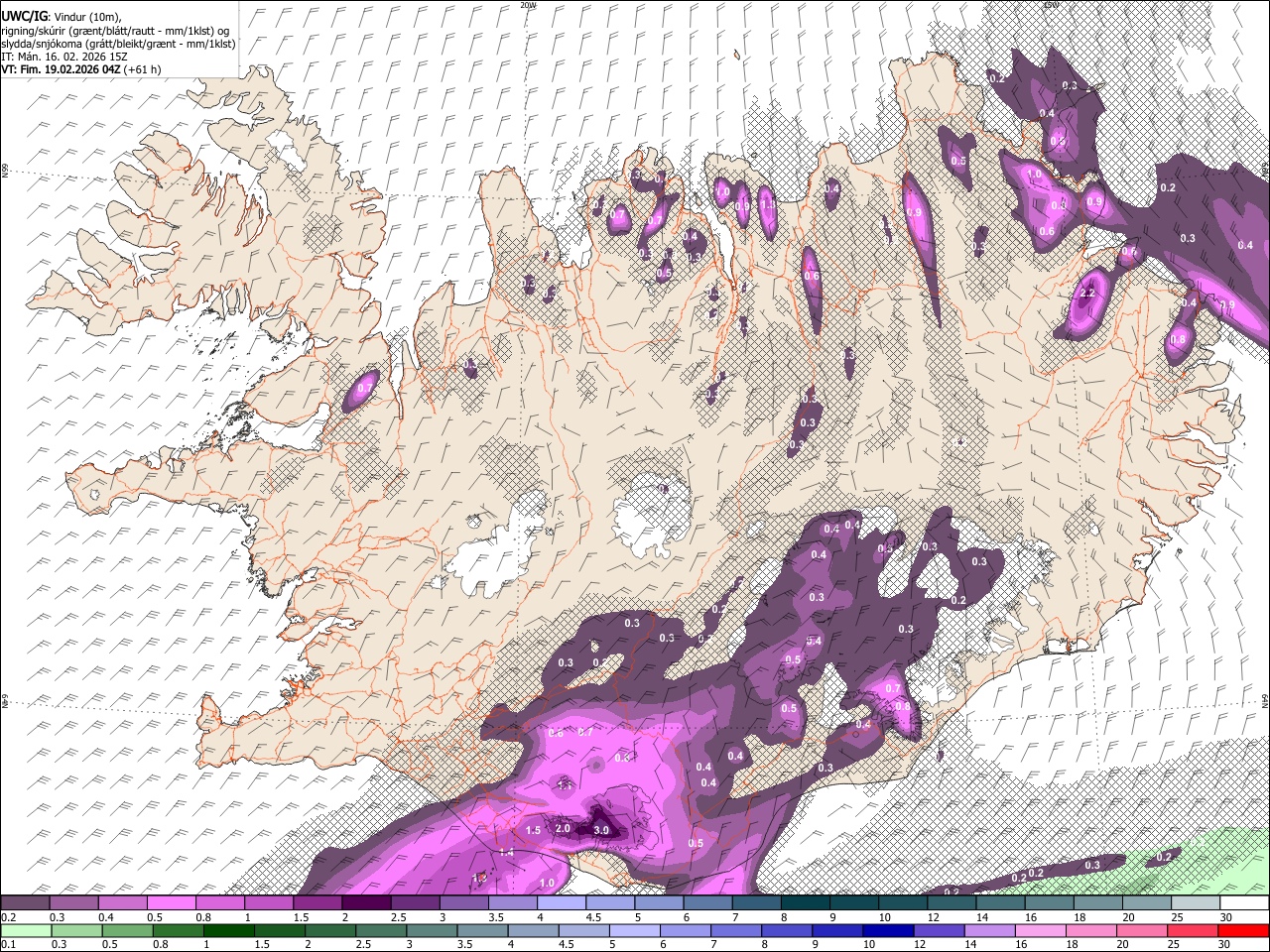Pick the bright pink top-row swatch starting at 0.5
Image resolution: width=1270 pixels, height=952 pixels.
click(172, 903)
